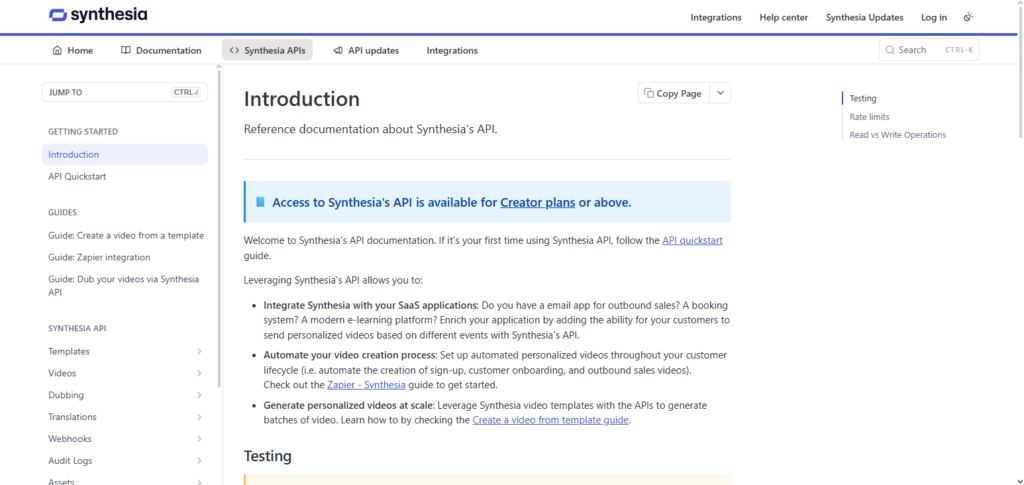Open Videos in the sidebar
The height and width of the screenshot is (485, 1024).
coord(62,373)
